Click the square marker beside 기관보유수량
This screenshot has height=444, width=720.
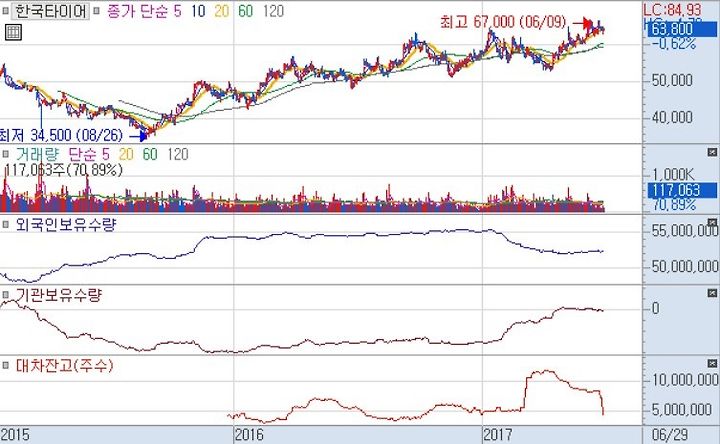6,295
